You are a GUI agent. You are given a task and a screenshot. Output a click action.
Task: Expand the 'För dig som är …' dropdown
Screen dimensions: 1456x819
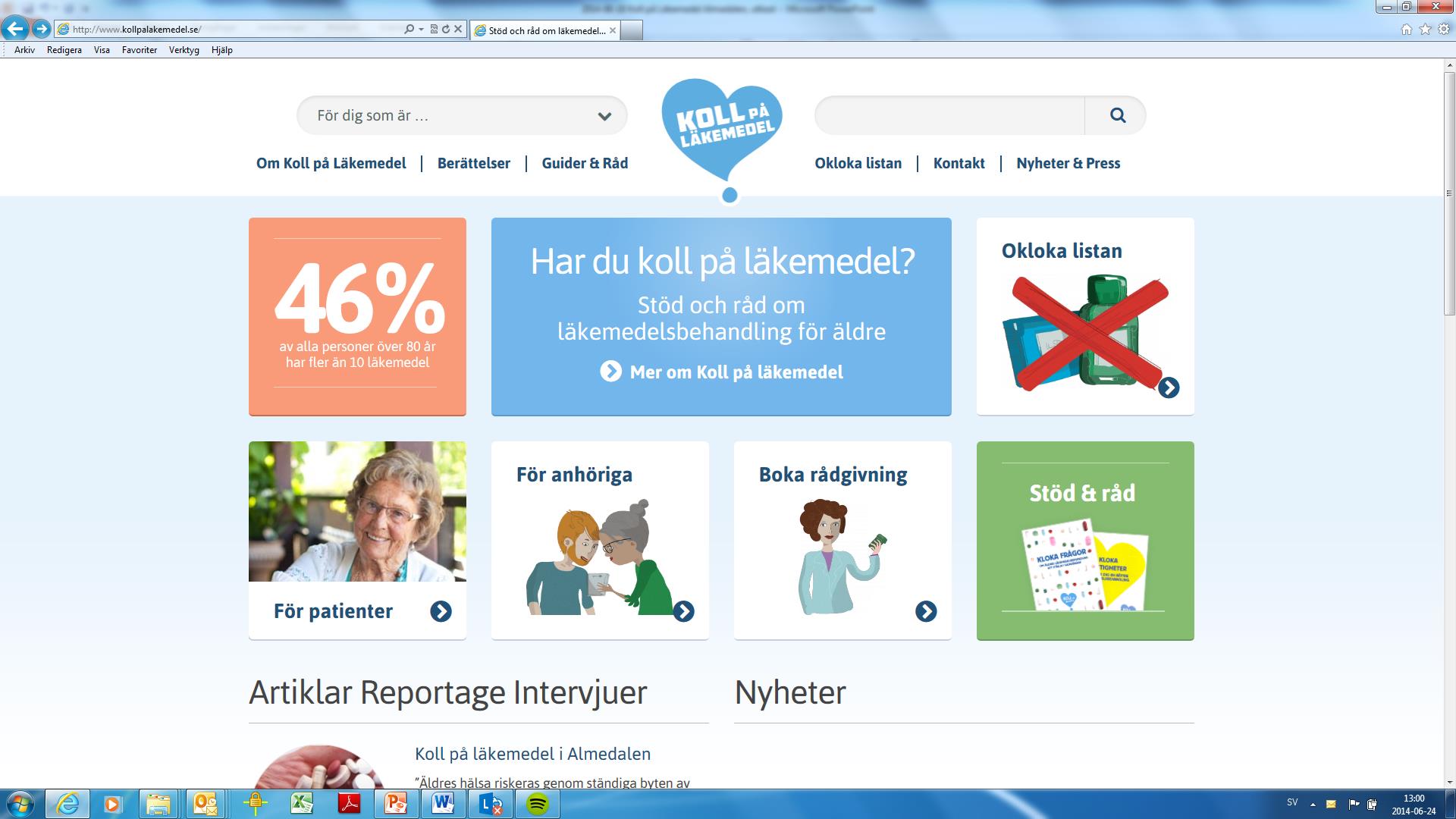(x=462, y=115)
